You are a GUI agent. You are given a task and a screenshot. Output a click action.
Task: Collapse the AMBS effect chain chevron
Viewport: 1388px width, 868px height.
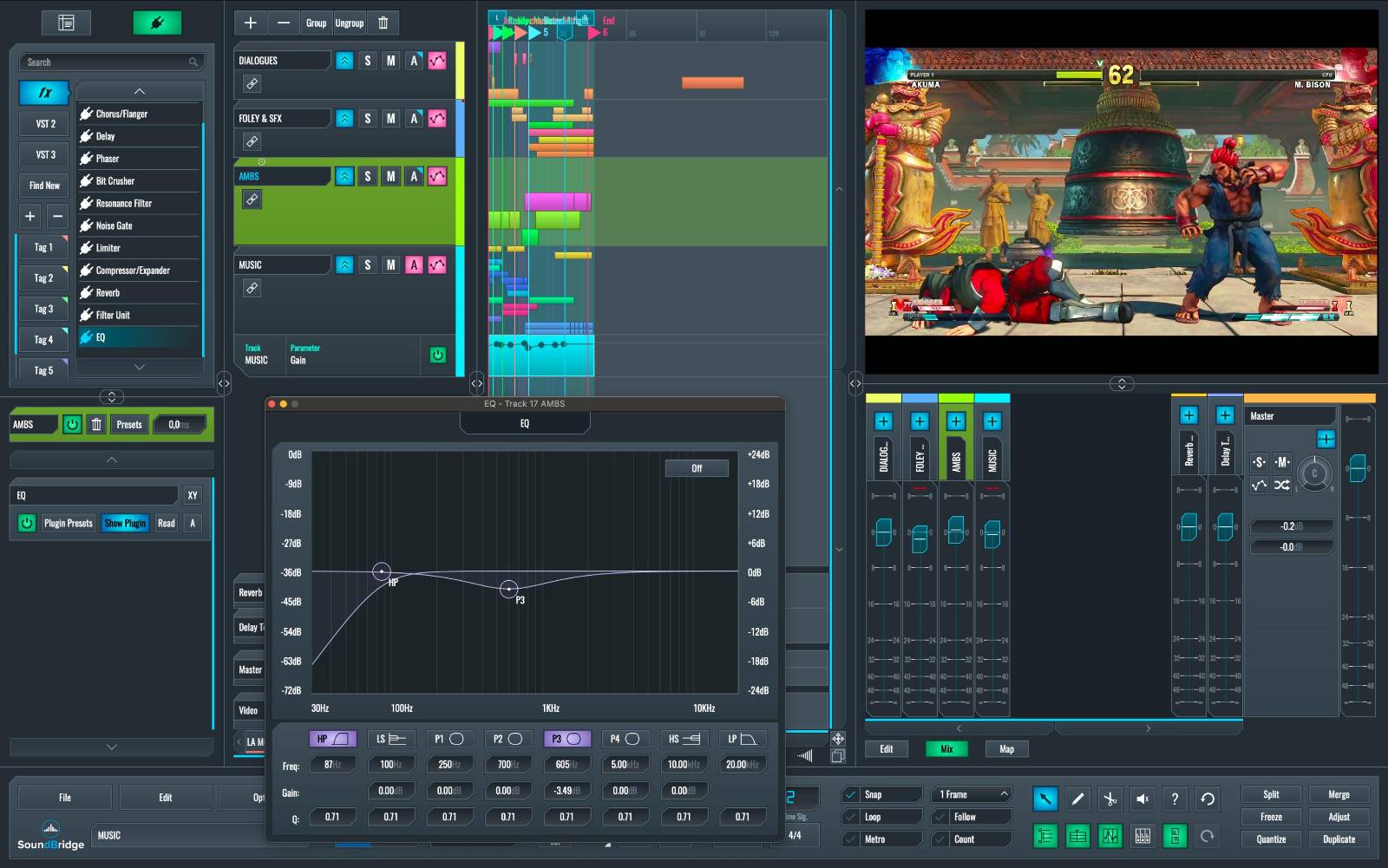[x=112, y=460]
